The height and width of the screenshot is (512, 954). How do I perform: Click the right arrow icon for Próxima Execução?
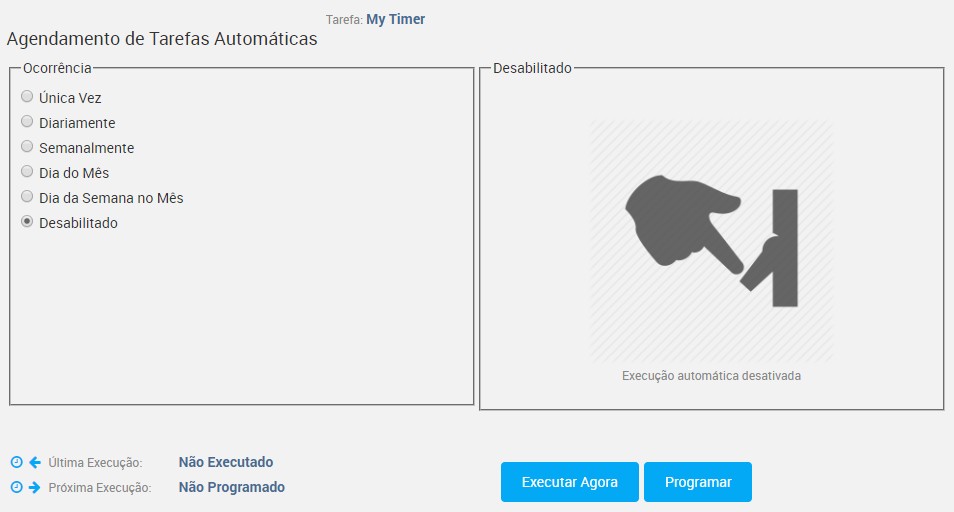pyautogui.click(x=35, y=487)
